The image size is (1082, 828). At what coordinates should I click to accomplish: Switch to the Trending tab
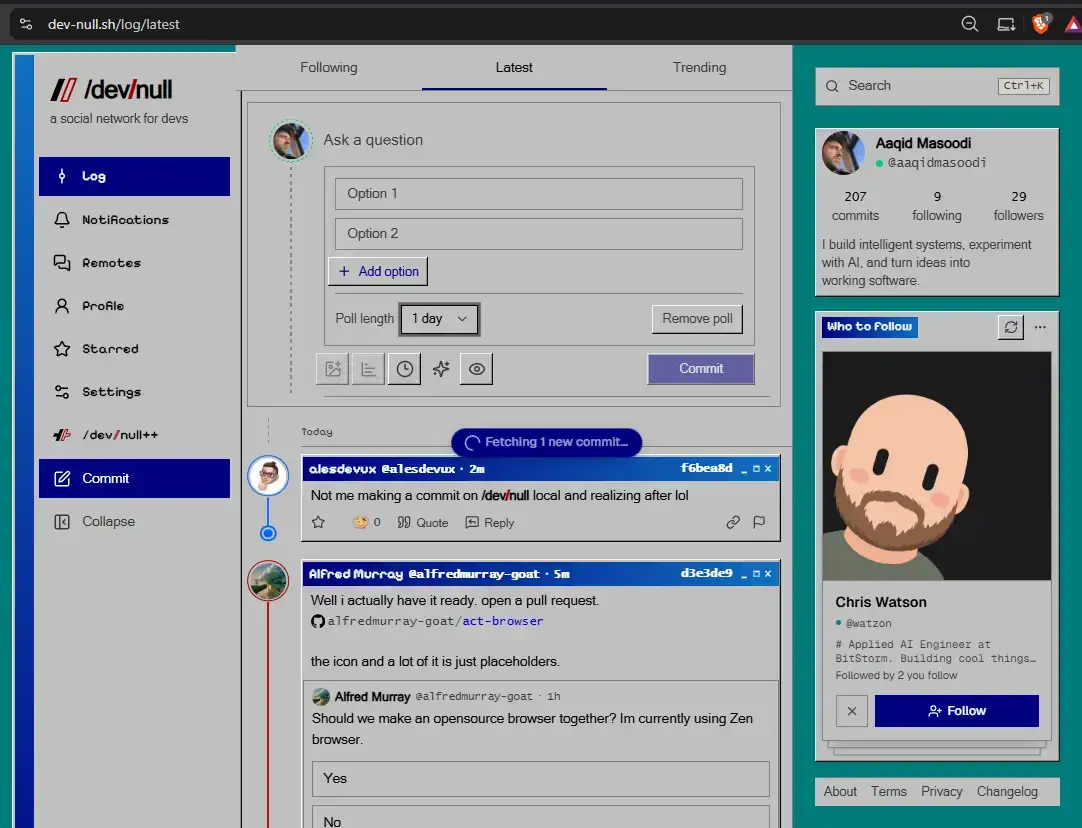pyautogui.click(x=699, y=68)
